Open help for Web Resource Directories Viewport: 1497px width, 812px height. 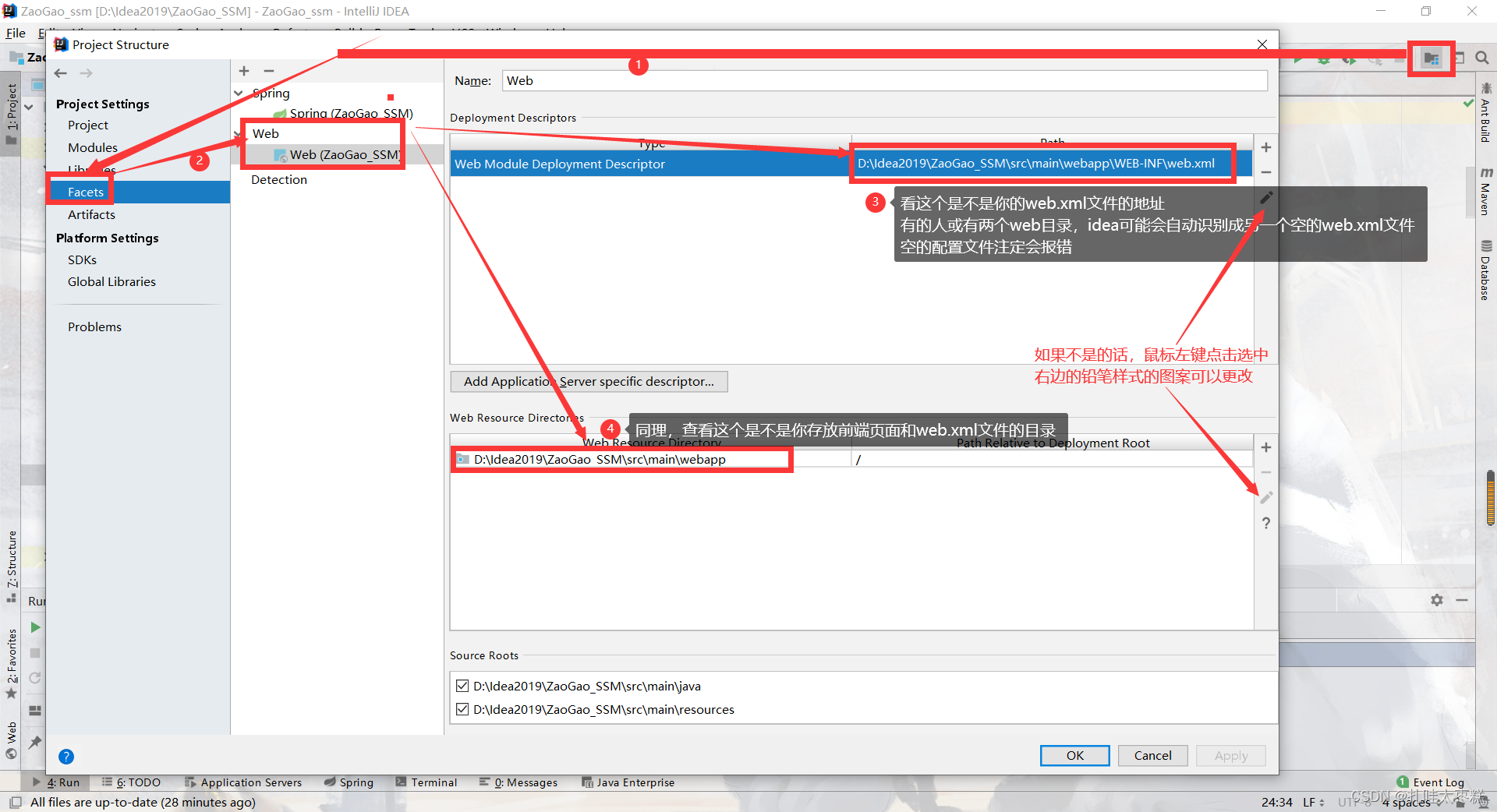pyautogui.click(x=1266, y=523)
